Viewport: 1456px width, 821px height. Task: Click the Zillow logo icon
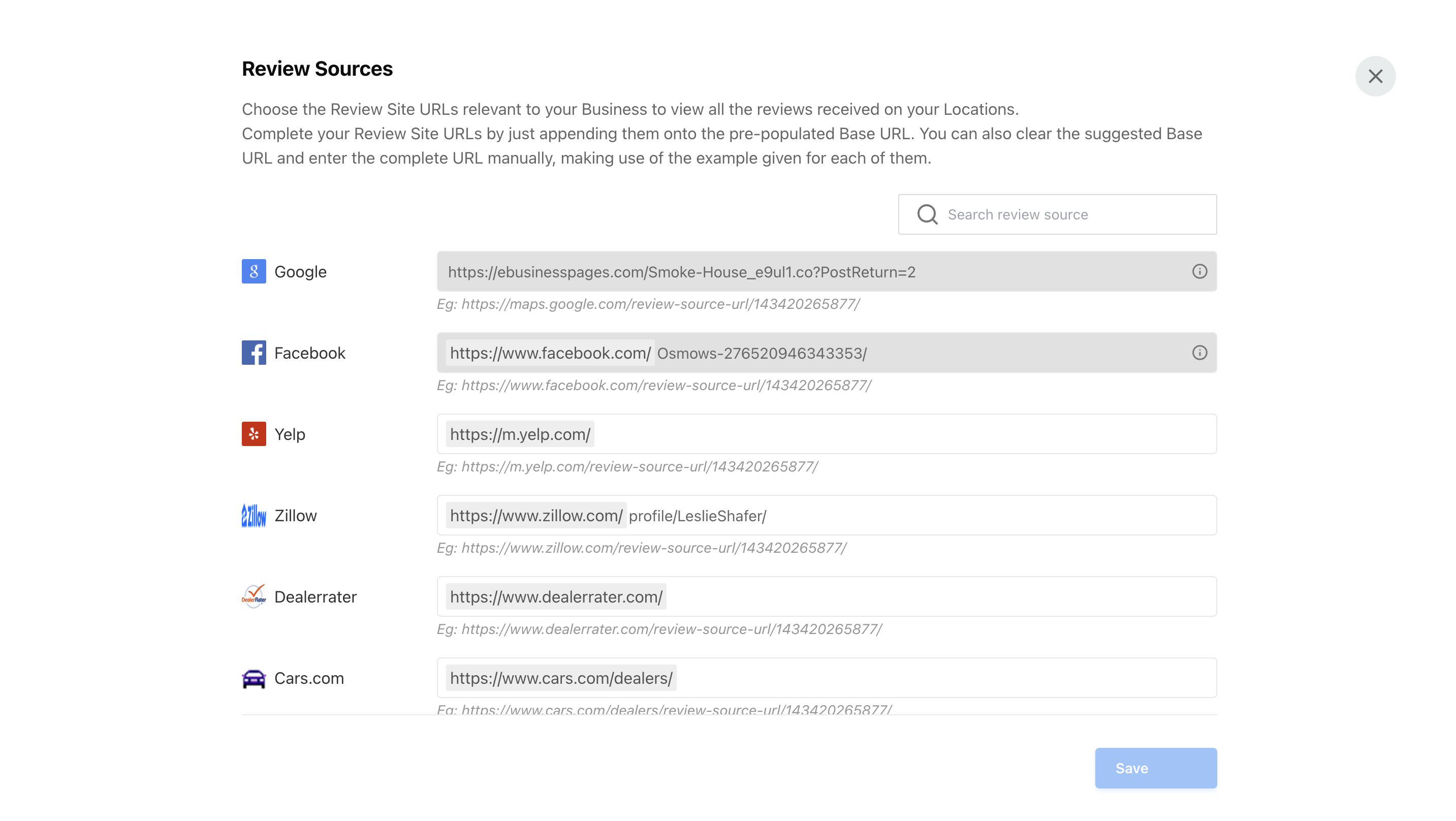click(254, 515)
